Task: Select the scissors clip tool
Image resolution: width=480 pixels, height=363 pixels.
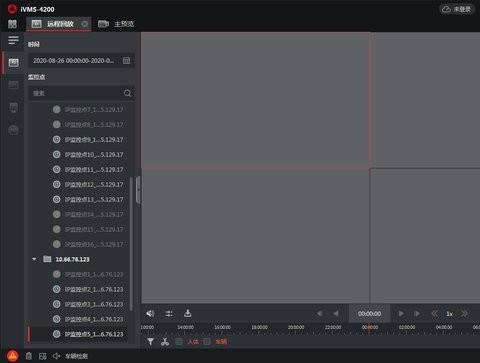Action: coord(165,342)
